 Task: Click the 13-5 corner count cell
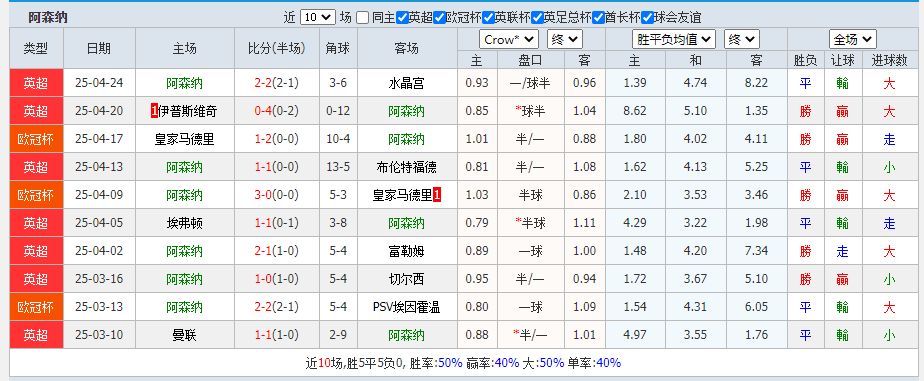pyautogui.click(x=338, y=167)
